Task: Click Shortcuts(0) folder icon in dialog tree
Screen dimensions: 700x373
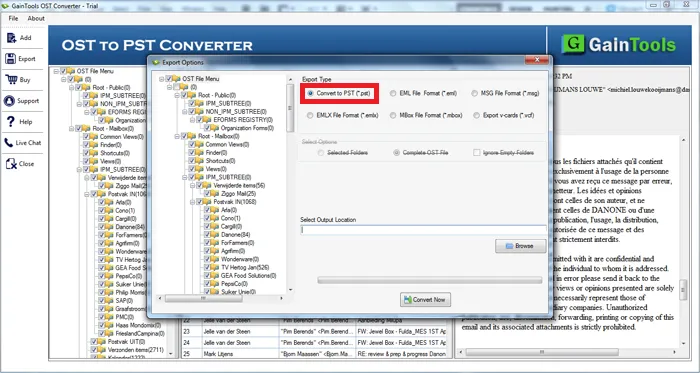Action: pos(200,161)
